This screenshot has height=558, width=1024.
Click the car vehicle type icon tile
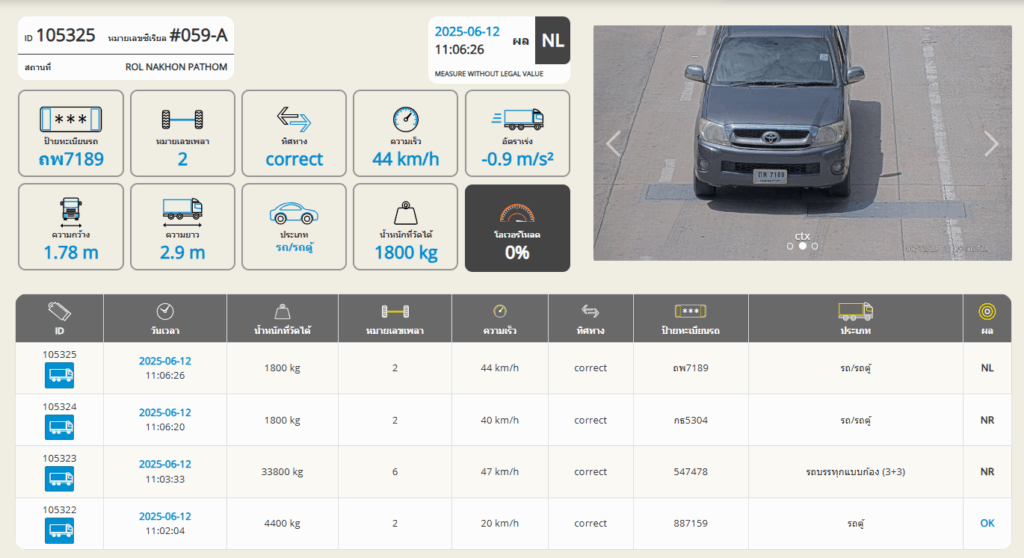[x=294, y=212]
